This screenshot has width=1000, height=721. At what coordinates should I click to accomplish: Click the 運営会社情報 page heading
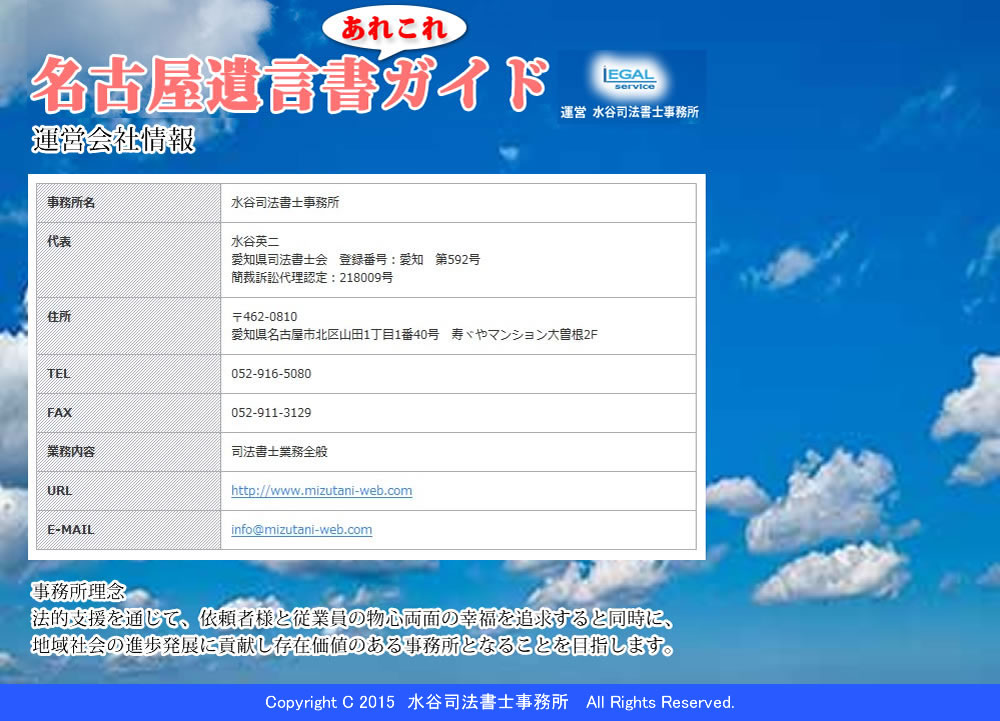tap(113, 141)
